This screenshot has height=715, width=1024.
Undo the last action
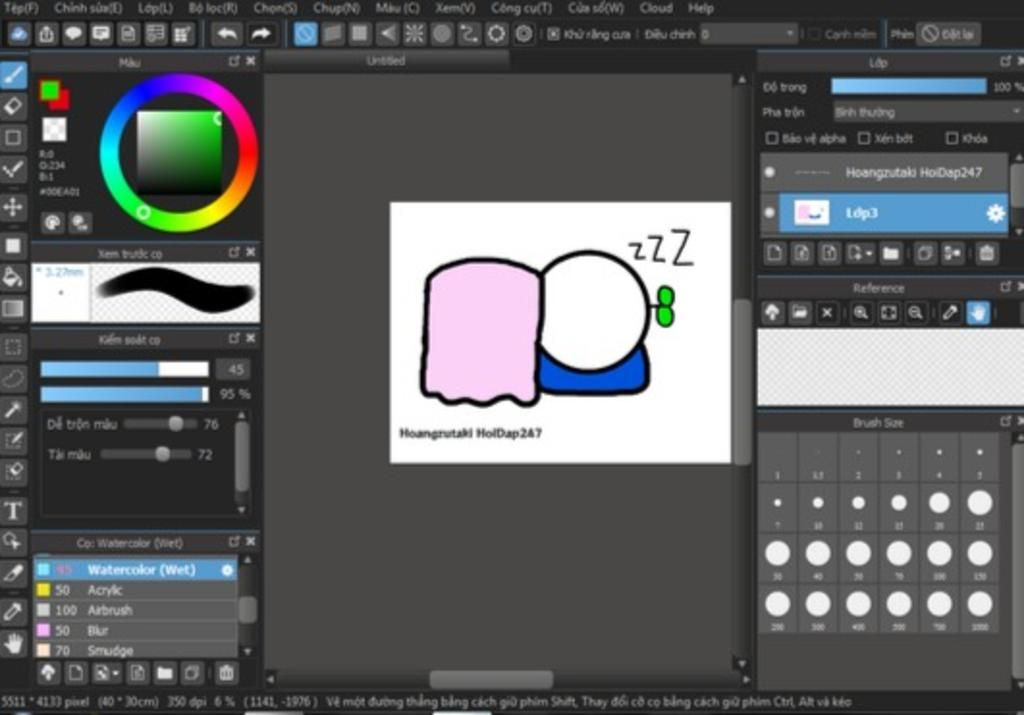pyautogui.click(x=227, y=34)
